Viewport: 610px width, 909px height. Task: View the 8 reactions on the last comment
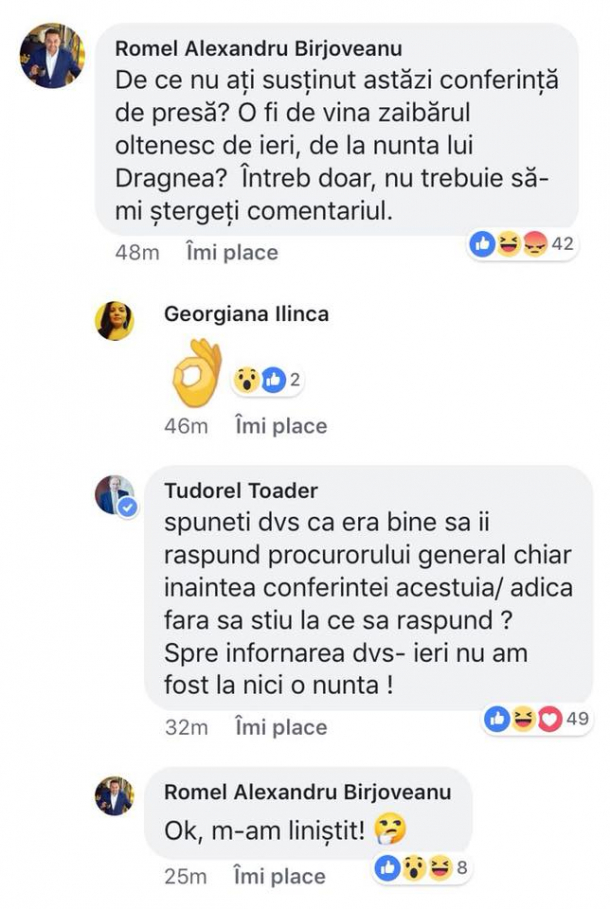pos(422,868)
